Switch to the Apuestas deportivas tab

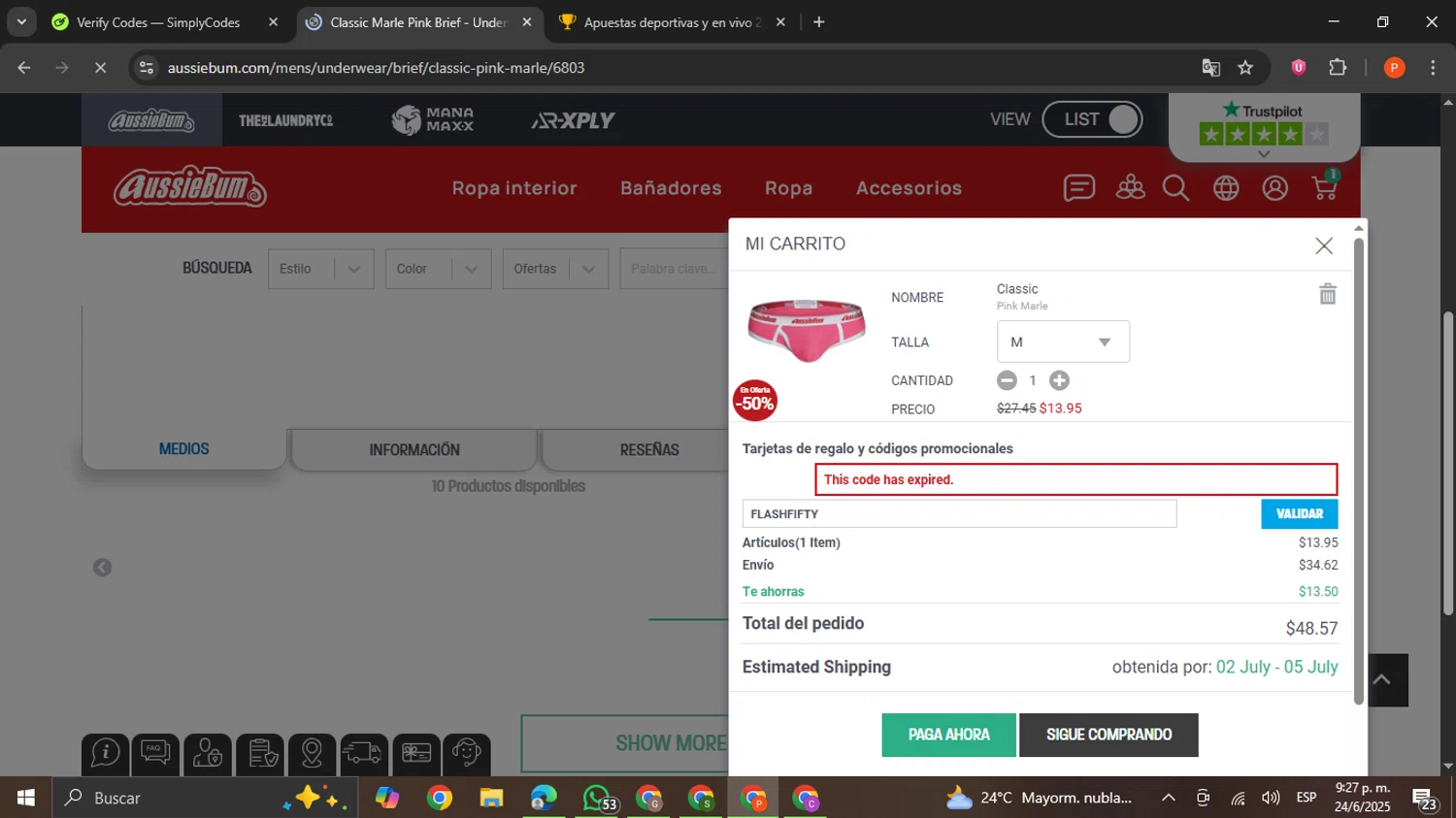point(673,22)
